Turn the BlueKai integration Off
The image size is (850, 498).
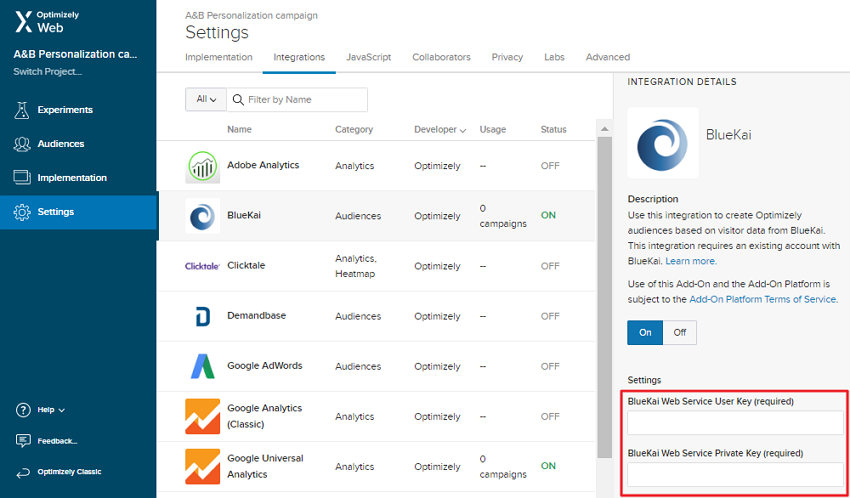click(x=680, y=333)
